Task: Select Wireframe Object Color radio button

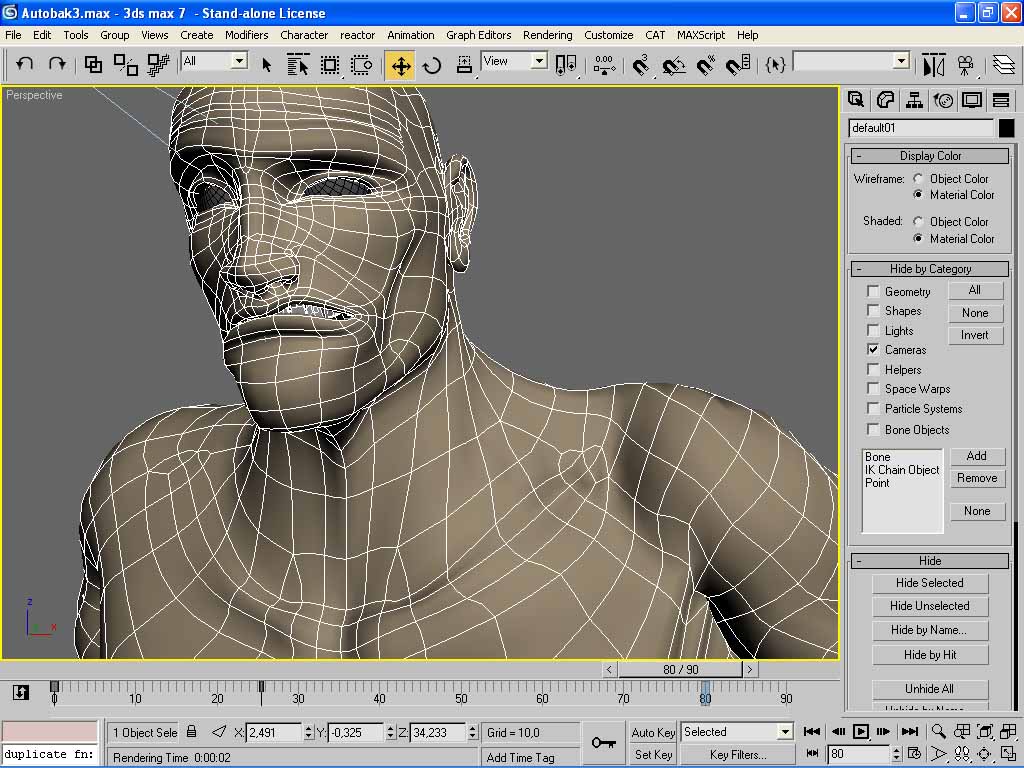Action: coord(918,179)
